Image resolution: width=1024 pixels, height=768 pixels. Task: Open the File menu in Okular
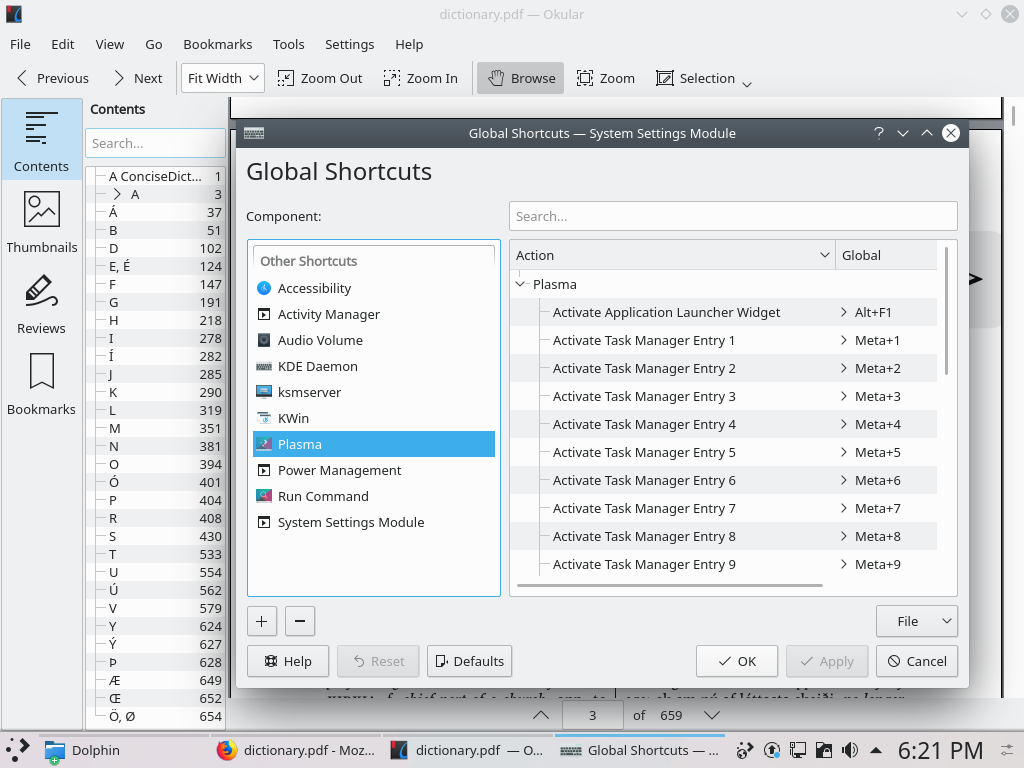pos(20,44)
